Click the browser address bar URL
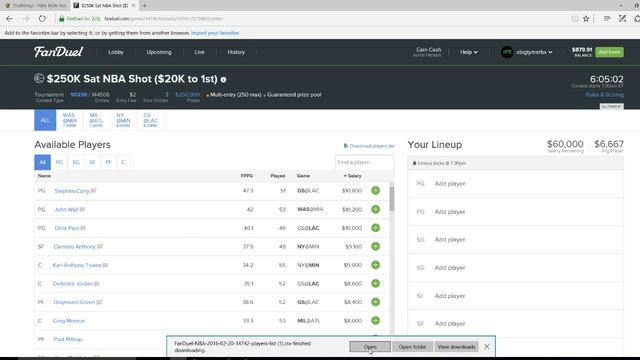640x360 pixels. [163, 19]
